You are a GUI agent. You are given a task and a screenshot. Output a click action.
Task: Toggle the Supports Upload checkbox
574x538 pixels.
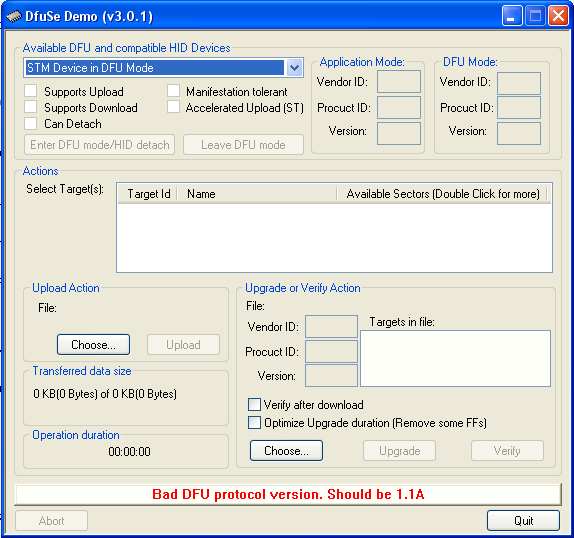tap(31, 91)
